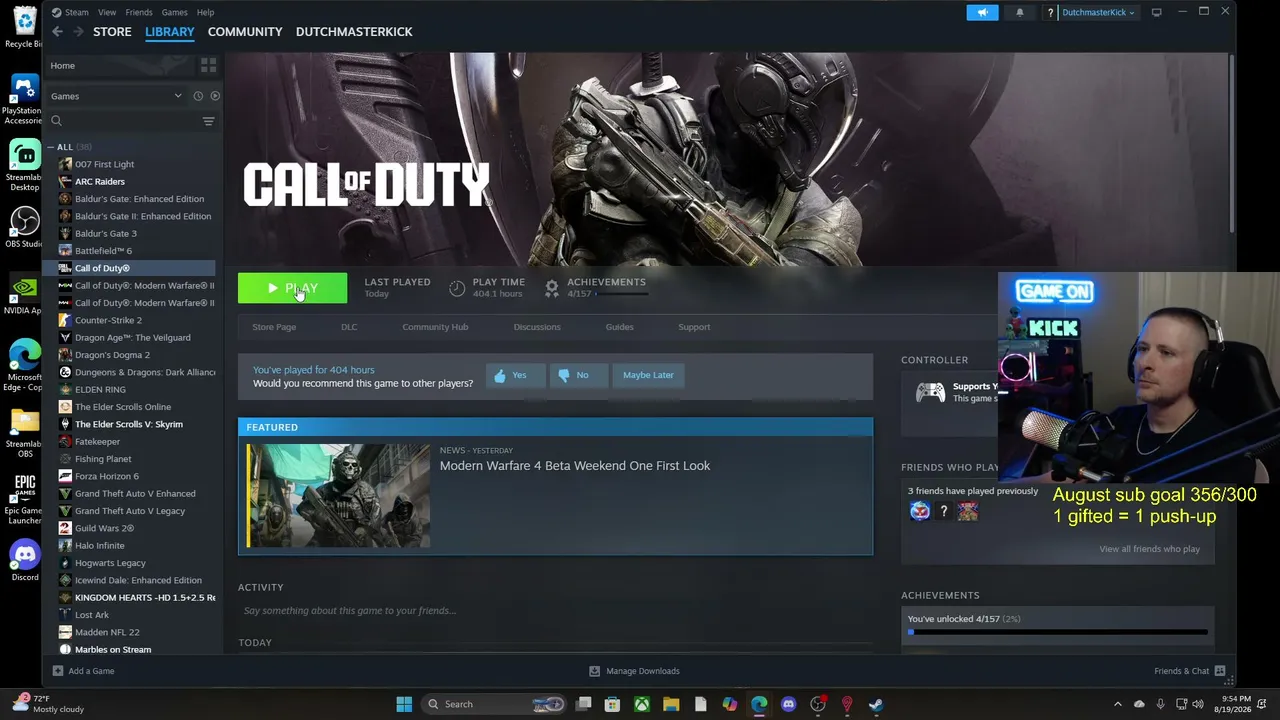Open the Store Page link
Screen dimensions: 1280x720
[x=274, y=327]
